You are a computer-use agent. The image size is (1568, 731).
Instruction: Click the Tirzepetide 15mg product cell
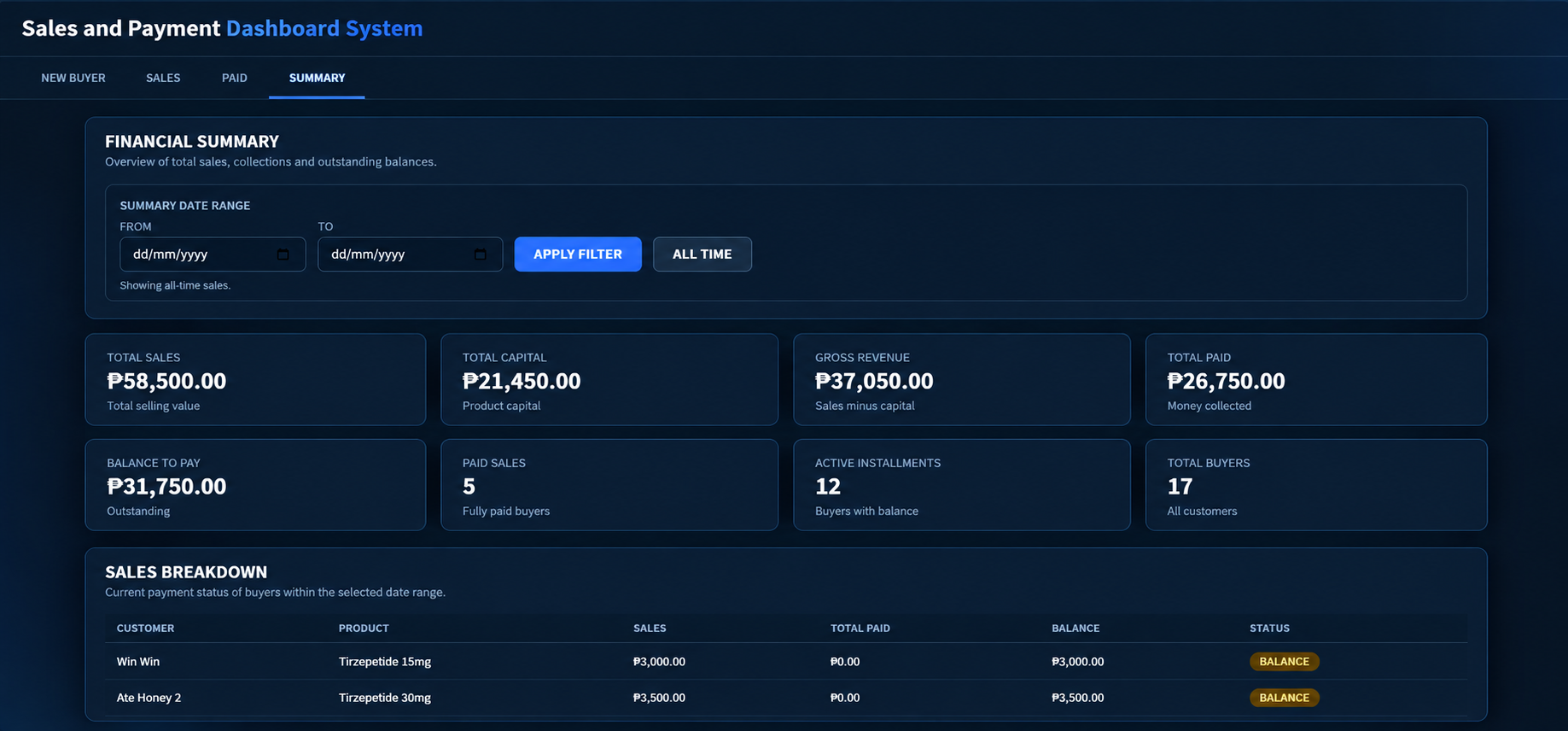click(x=385, y=662)
